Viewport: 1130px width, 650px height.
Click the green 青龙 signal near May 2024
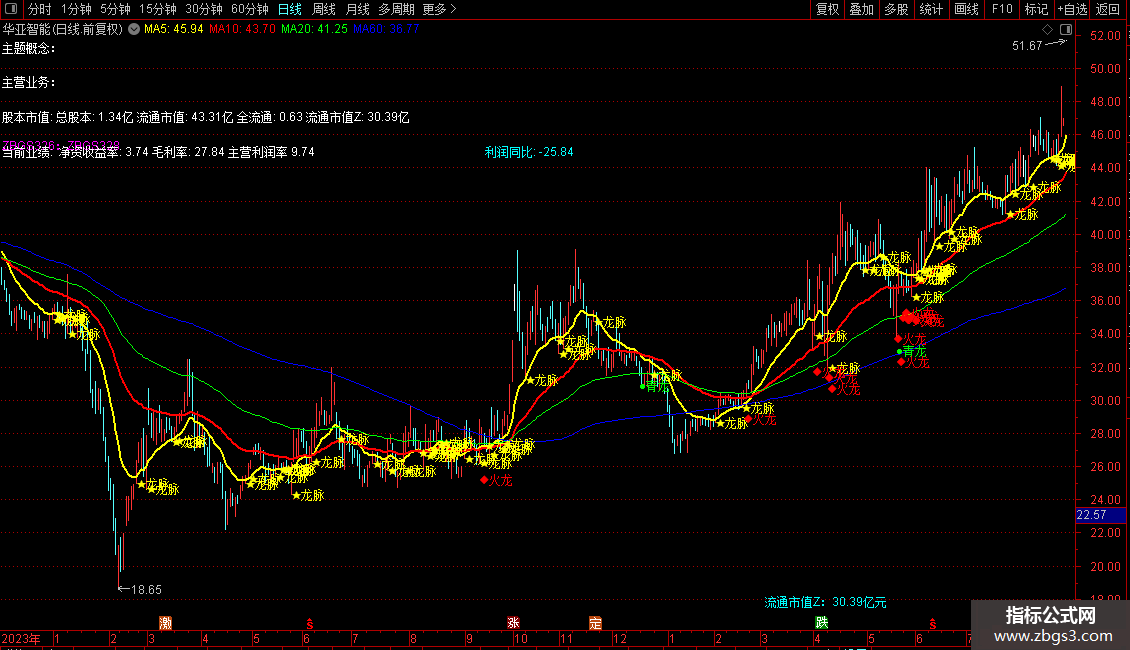point(912,352)
